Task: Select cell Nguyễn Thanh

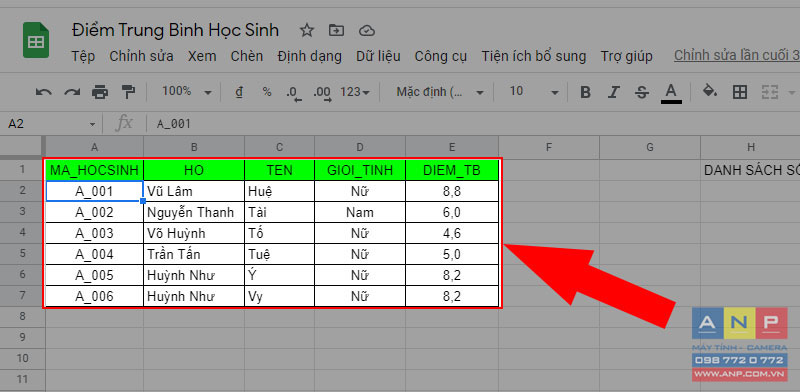Action: coord(194,212)
